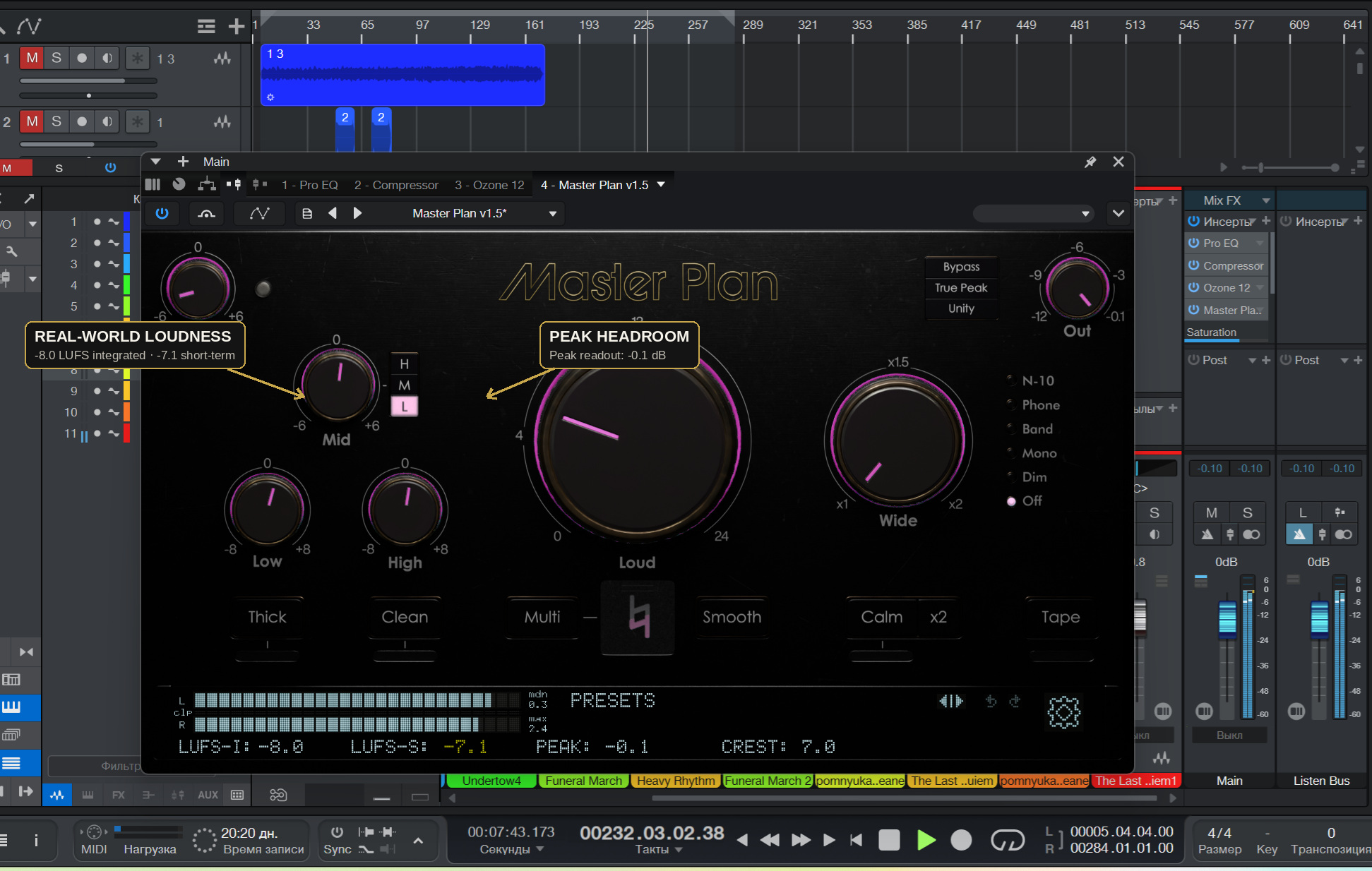1372x871 pixels.
Task: Toggle loop playback in transport
Action: (1008, 840)
